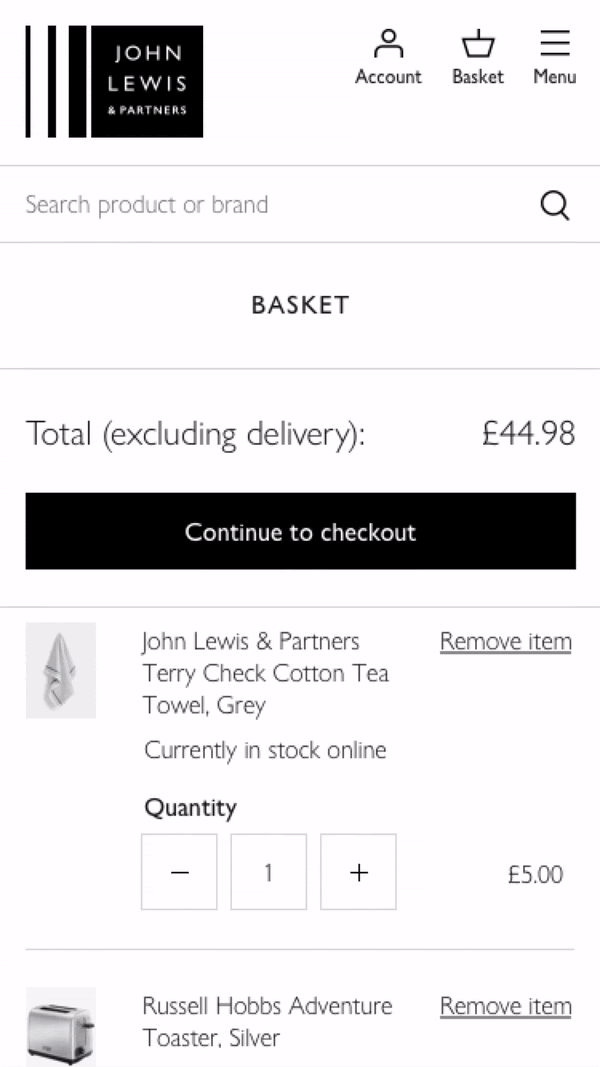600x1067 pixels.
Task: Click the John Lewis & Partners logo
Action: [114, 82]
